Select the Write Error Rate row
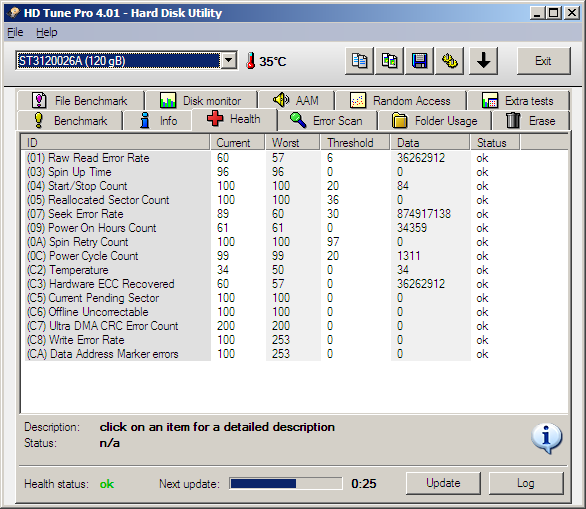This screenshot has height=509, width=586. [295, 340]
